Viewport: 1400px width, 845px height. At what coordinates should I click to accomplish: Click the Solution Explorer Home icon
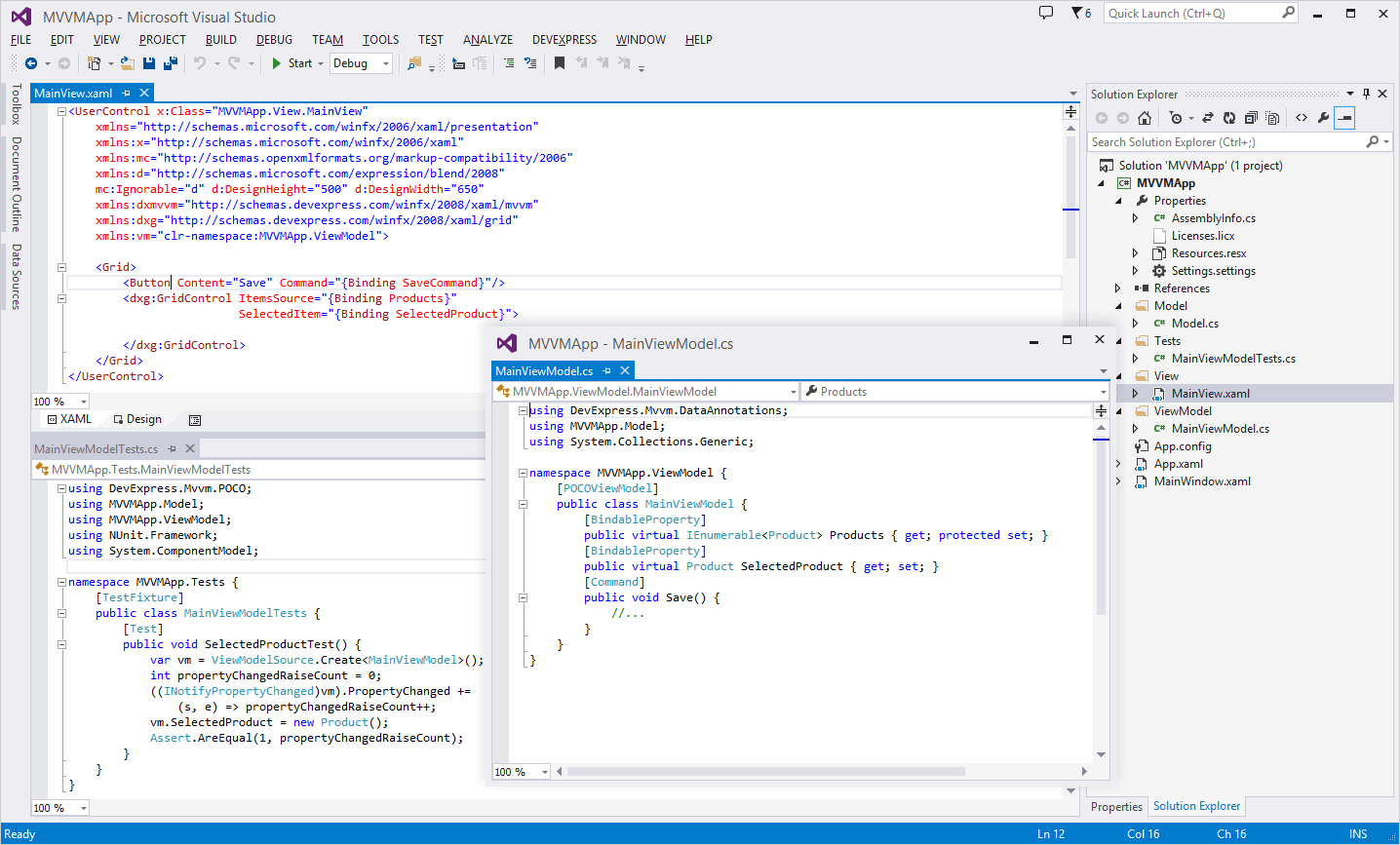tap(1145, 118)
